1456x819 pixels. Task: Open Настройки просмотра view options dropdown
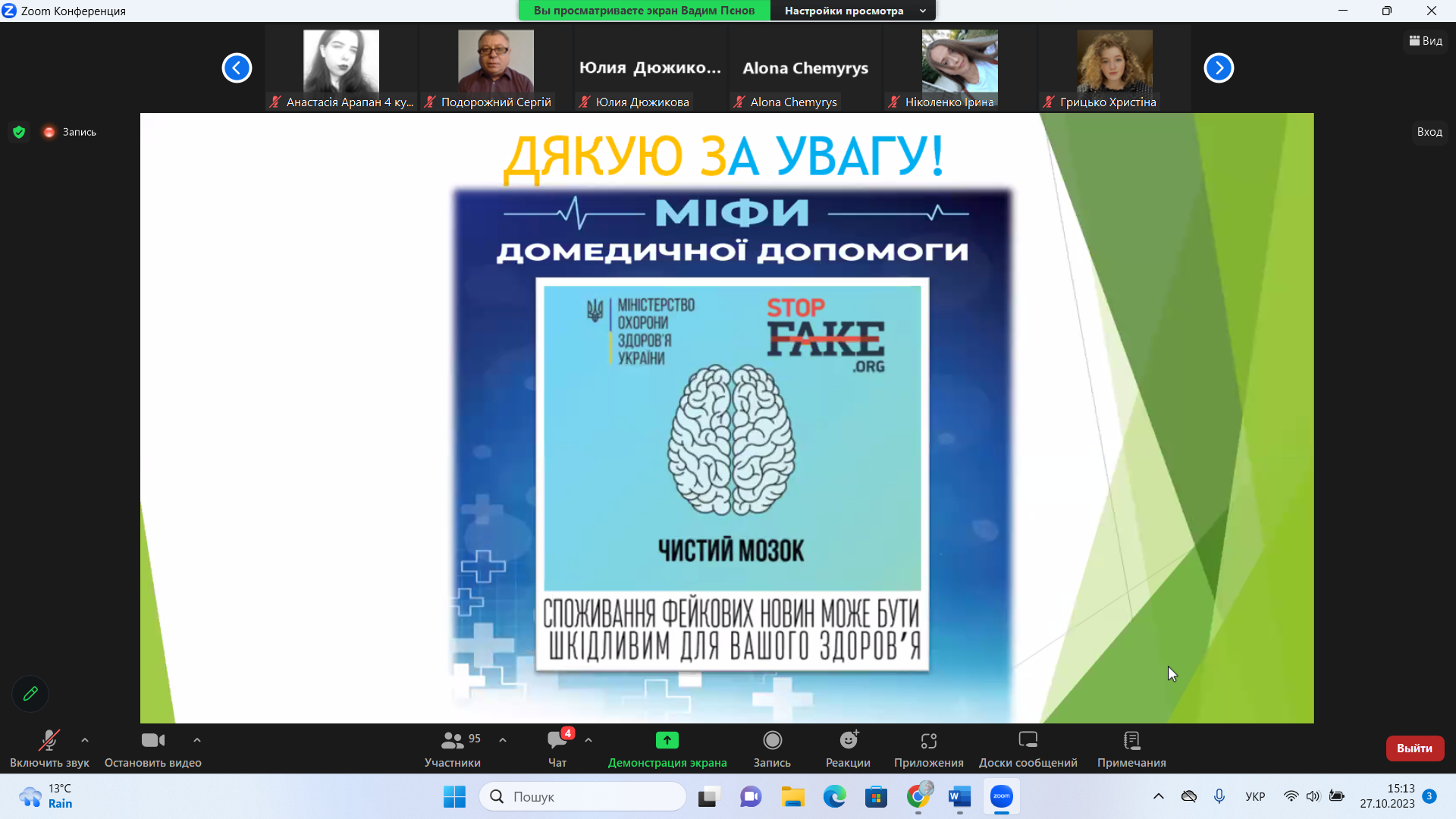(853, 11)
